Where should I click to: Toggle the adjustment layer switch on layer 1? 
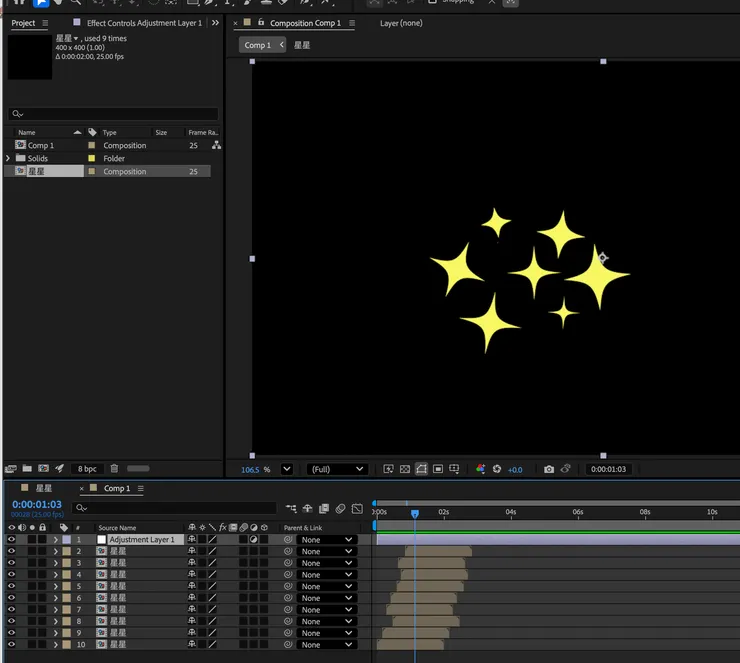click(254, 540)
